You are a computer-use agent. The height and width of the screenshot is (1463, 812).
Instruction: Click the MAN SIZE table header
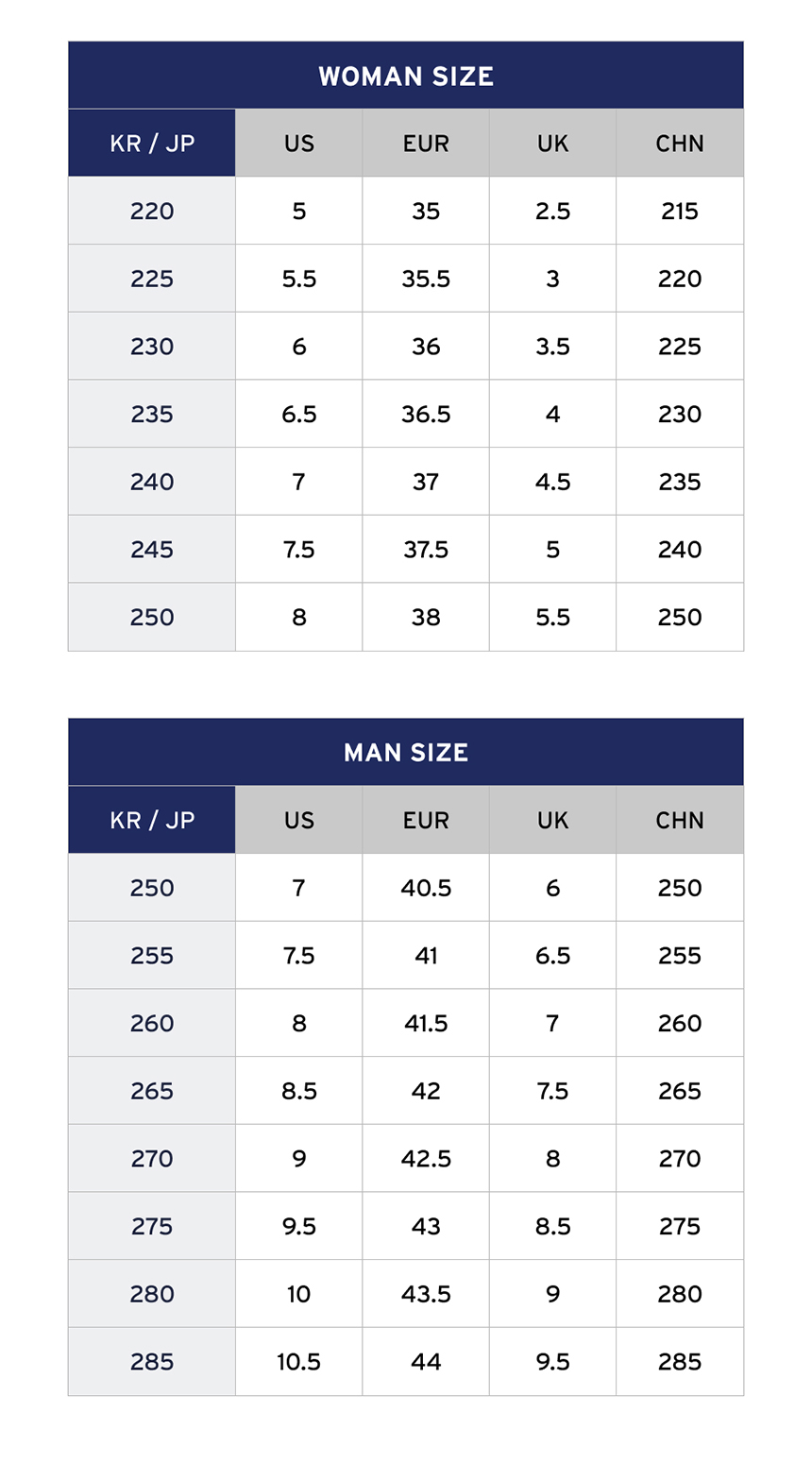point(406,752)
